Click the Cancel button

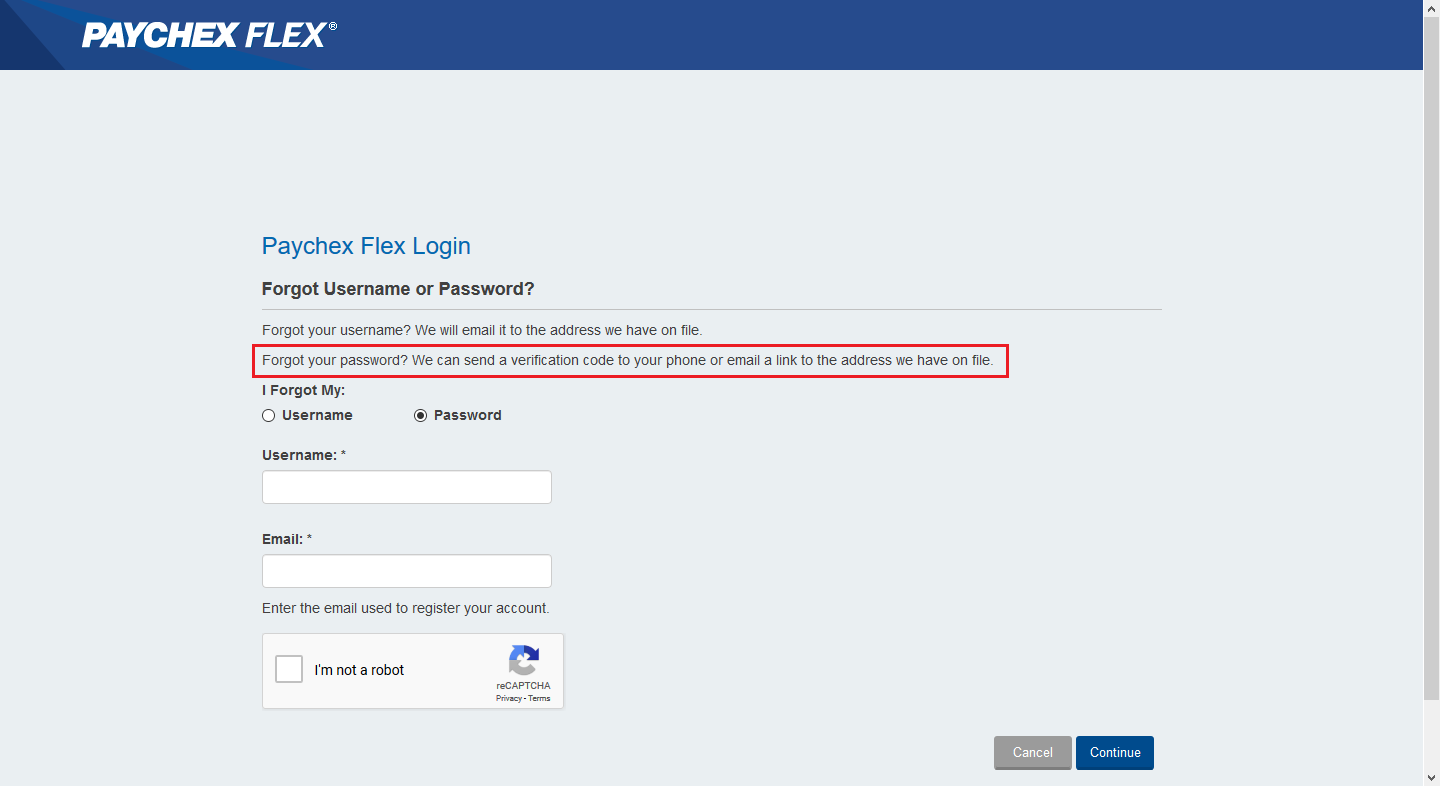point(1033,753)
